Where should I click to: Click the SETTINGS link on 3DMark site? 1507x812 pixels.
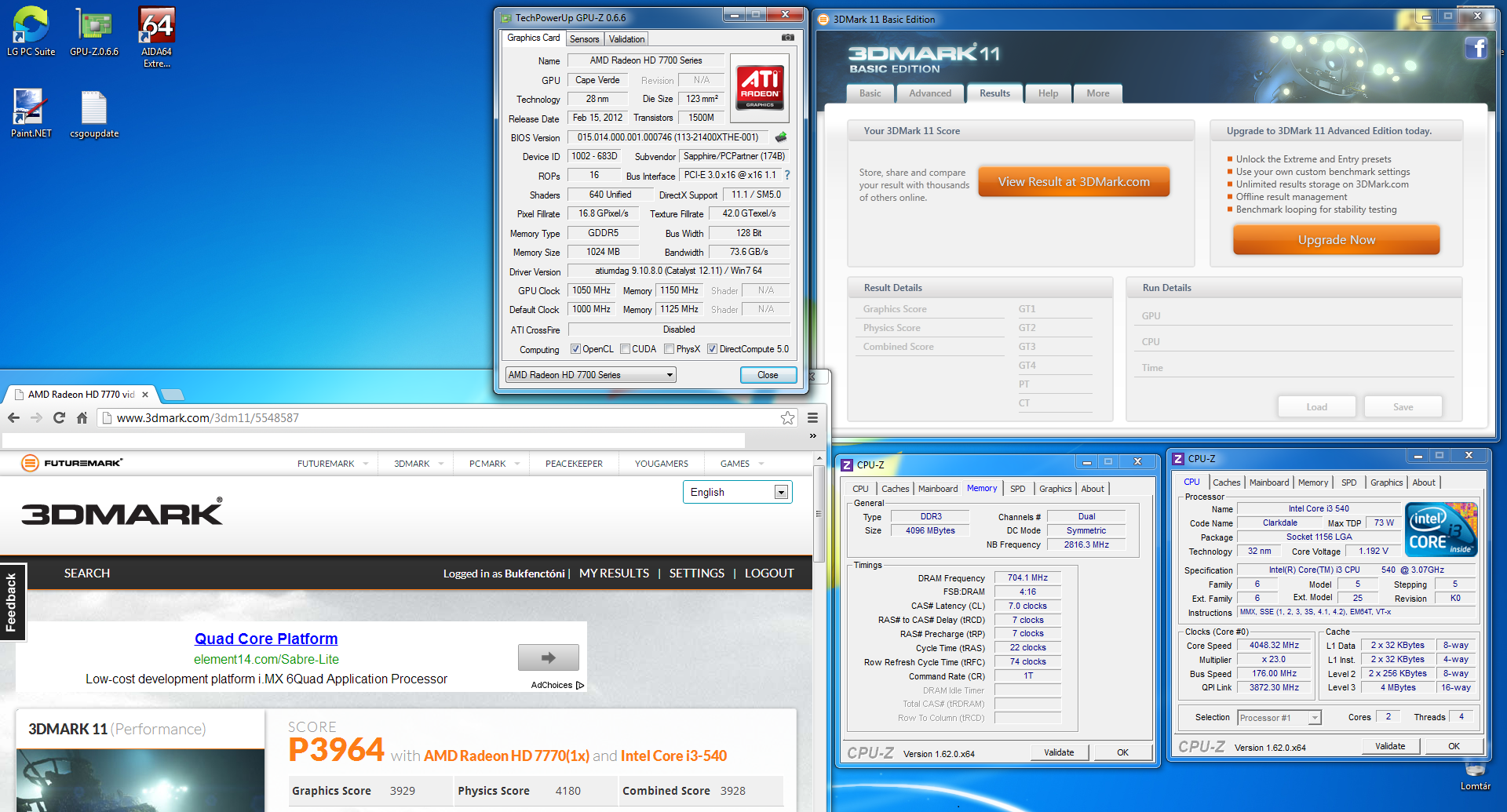696,573
